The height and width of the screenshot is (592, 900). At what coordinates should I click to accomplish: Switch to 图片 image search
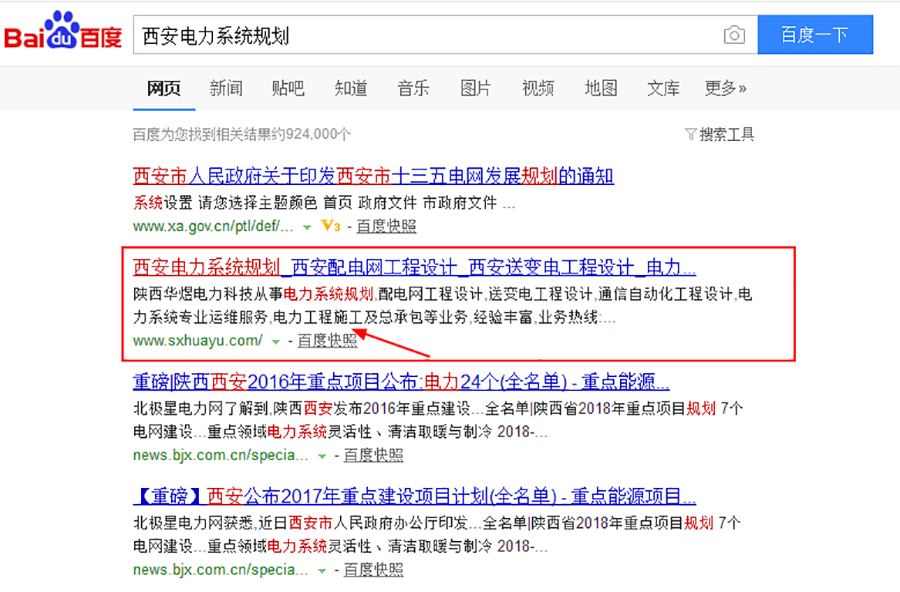coord(475,88)
